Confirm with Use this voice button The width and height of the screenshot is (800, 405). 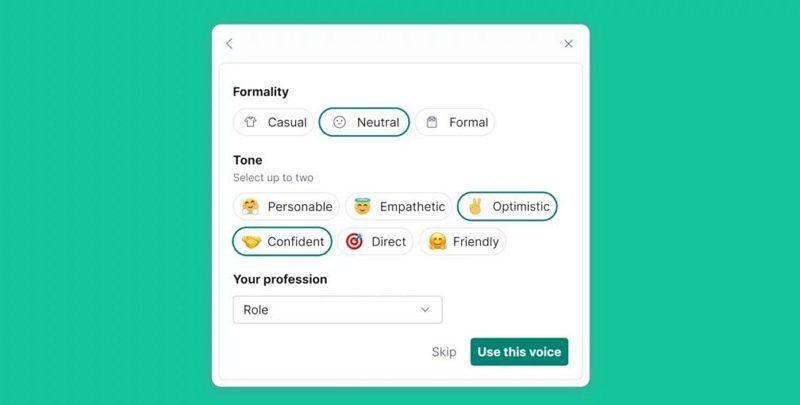click(x=519, y=352)
